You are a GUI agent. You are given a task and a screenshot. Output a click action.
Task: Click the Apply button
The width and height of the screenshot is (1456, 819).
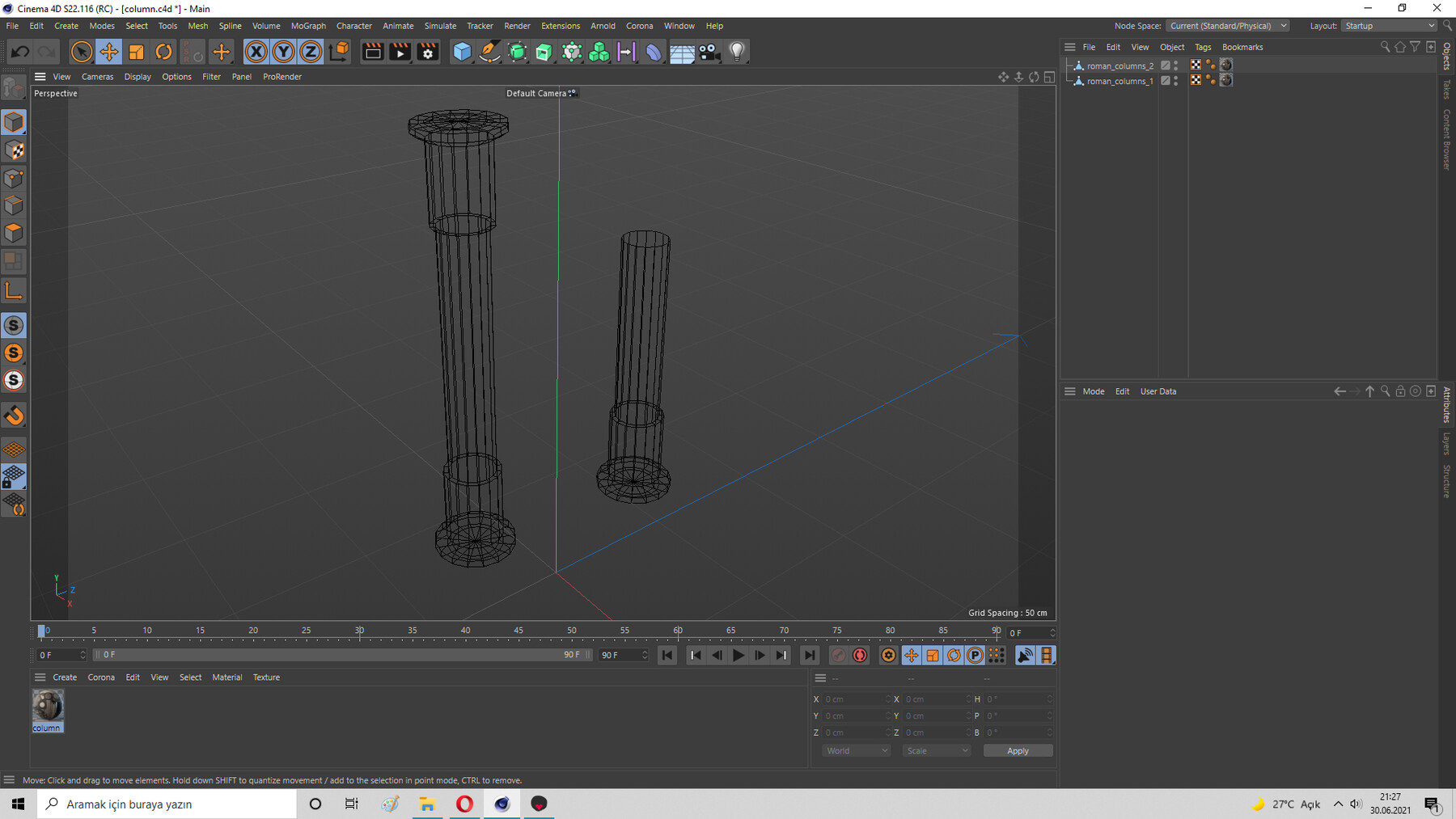pos(1018,751)
